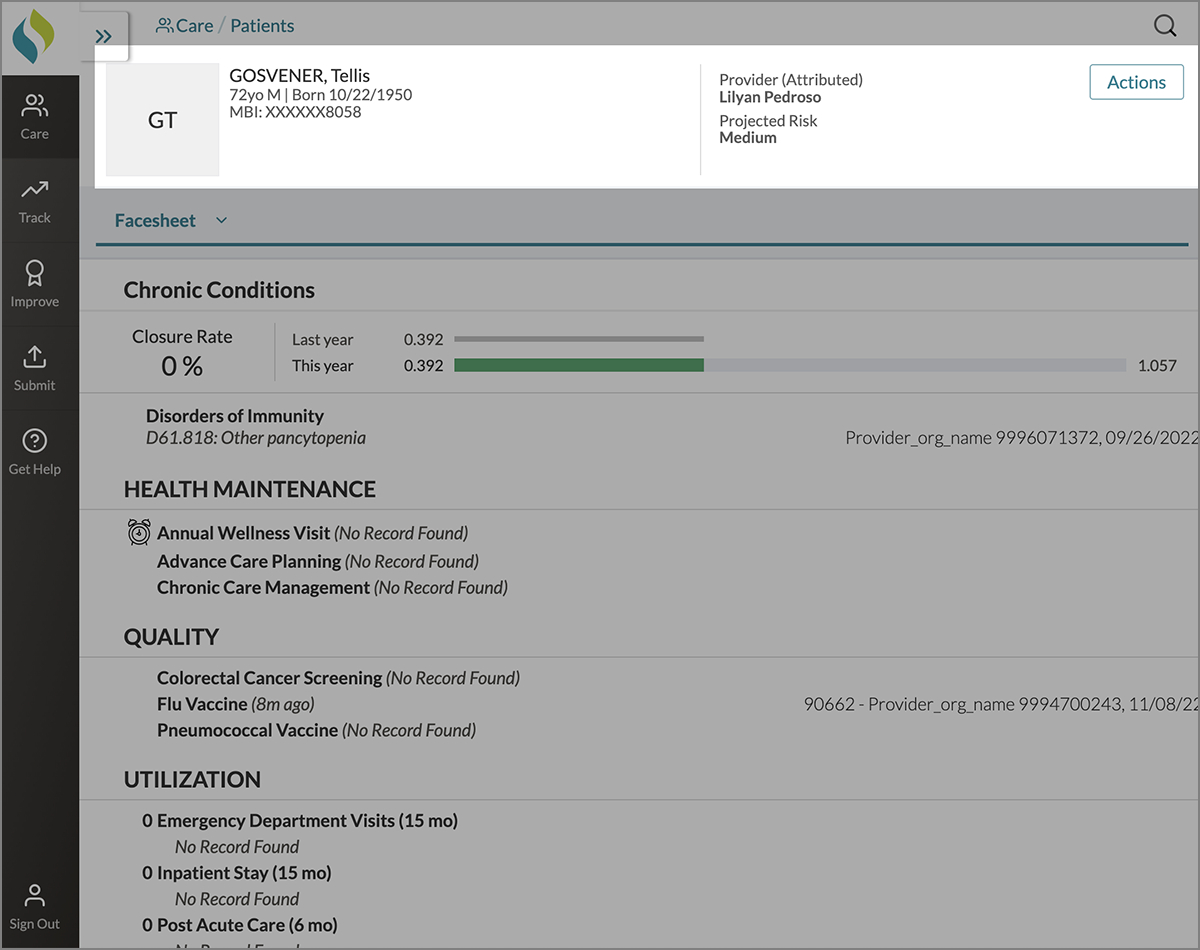Click the green leaf app logo

point(34,37)
